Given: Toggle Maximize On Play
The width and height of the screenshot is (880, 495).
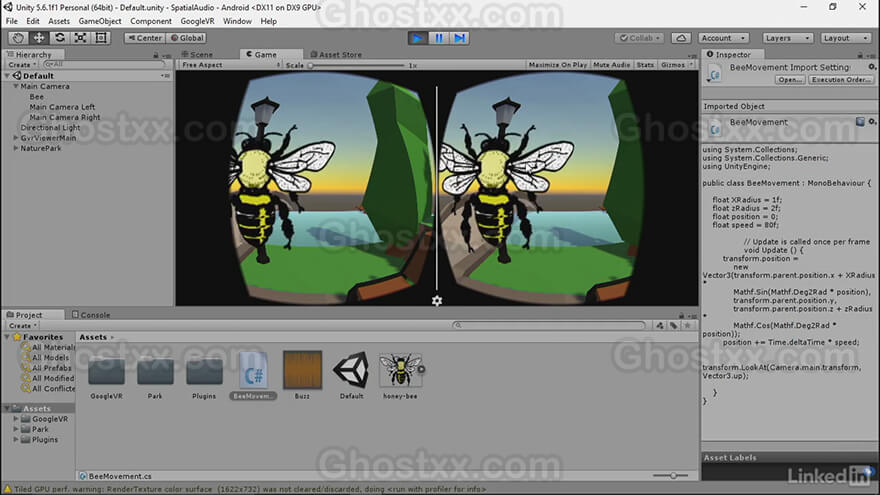Looking at the screenshot, I should click(557, 65).
